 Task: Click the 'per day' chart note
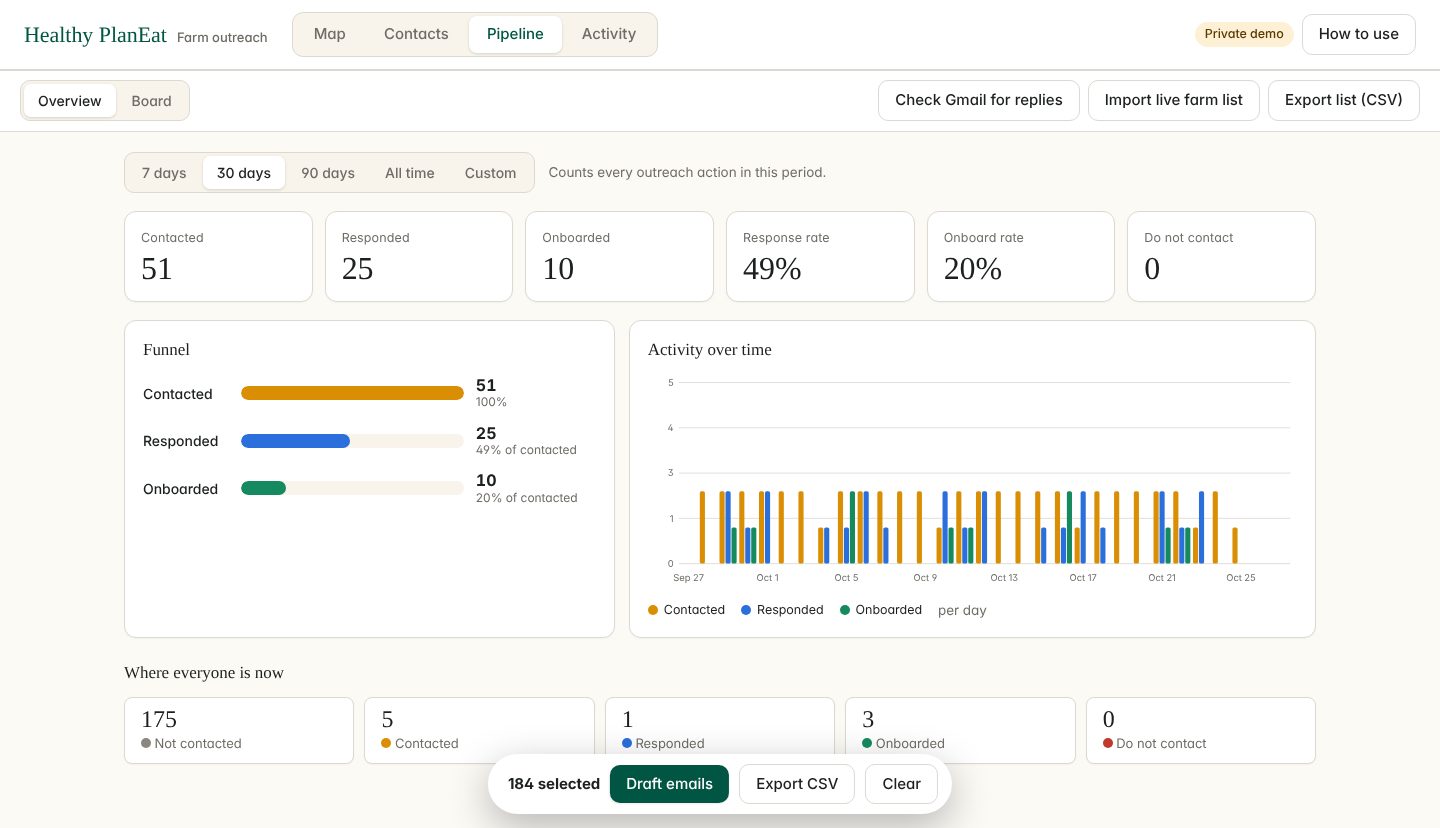pos(962,610)
